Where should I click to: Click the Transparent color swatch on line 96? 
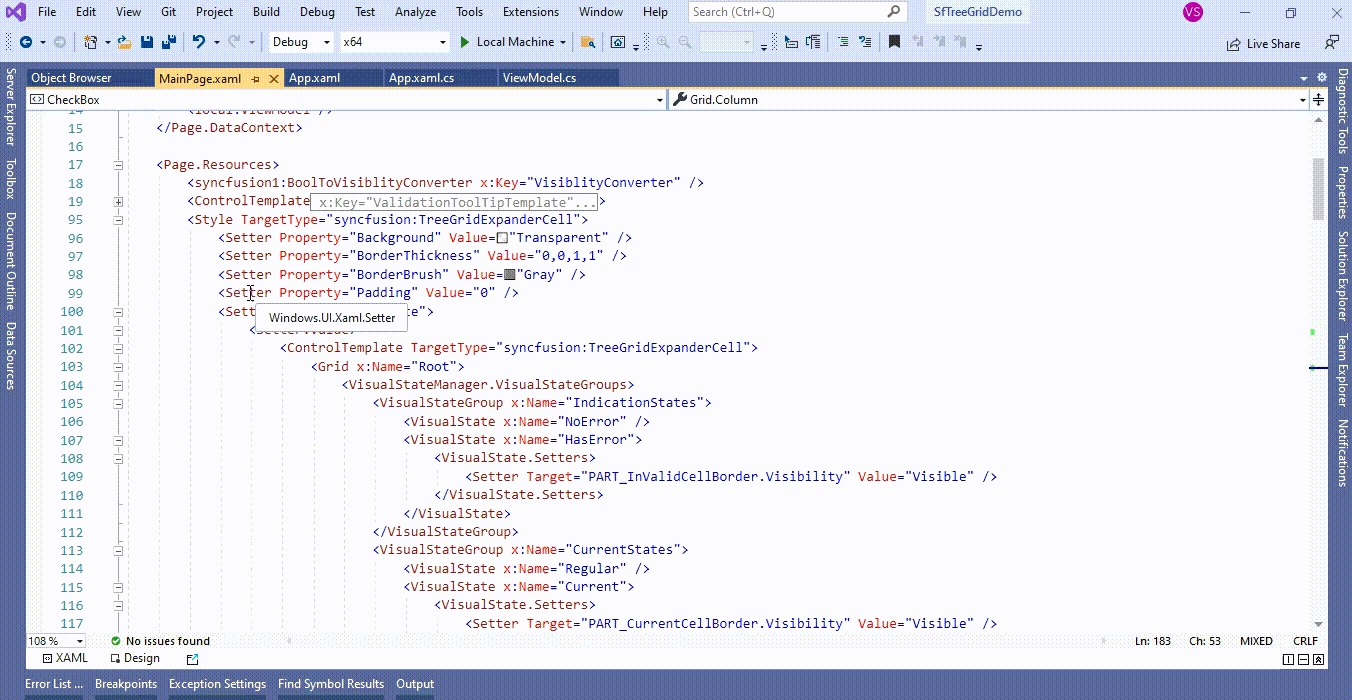(x=503, y=238)
